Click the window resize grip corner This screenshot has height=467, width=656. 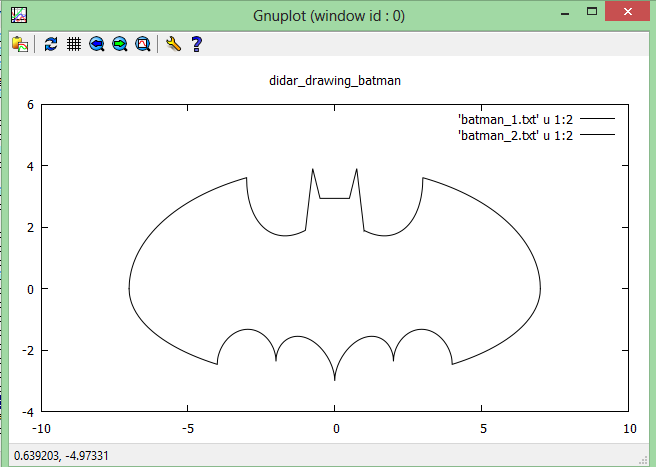[643, 460]
